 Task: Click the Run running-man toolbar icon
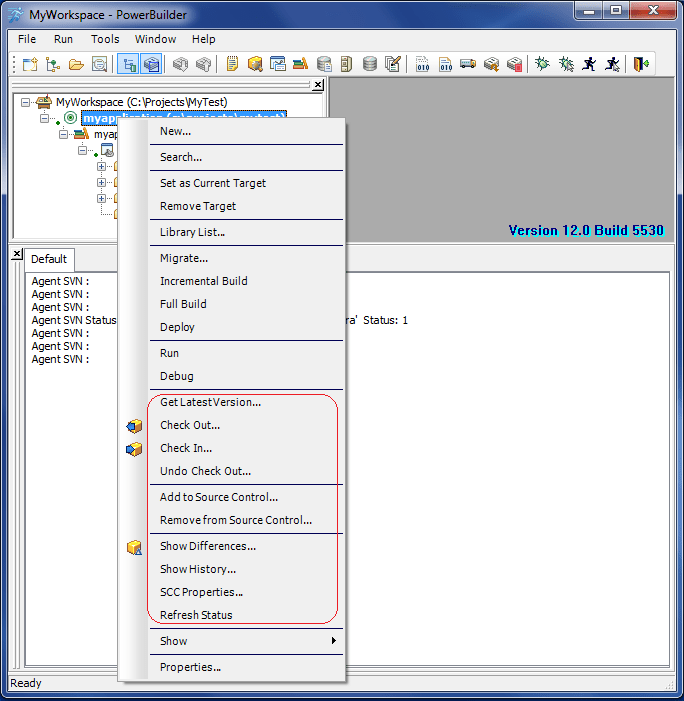pos(589,64)
